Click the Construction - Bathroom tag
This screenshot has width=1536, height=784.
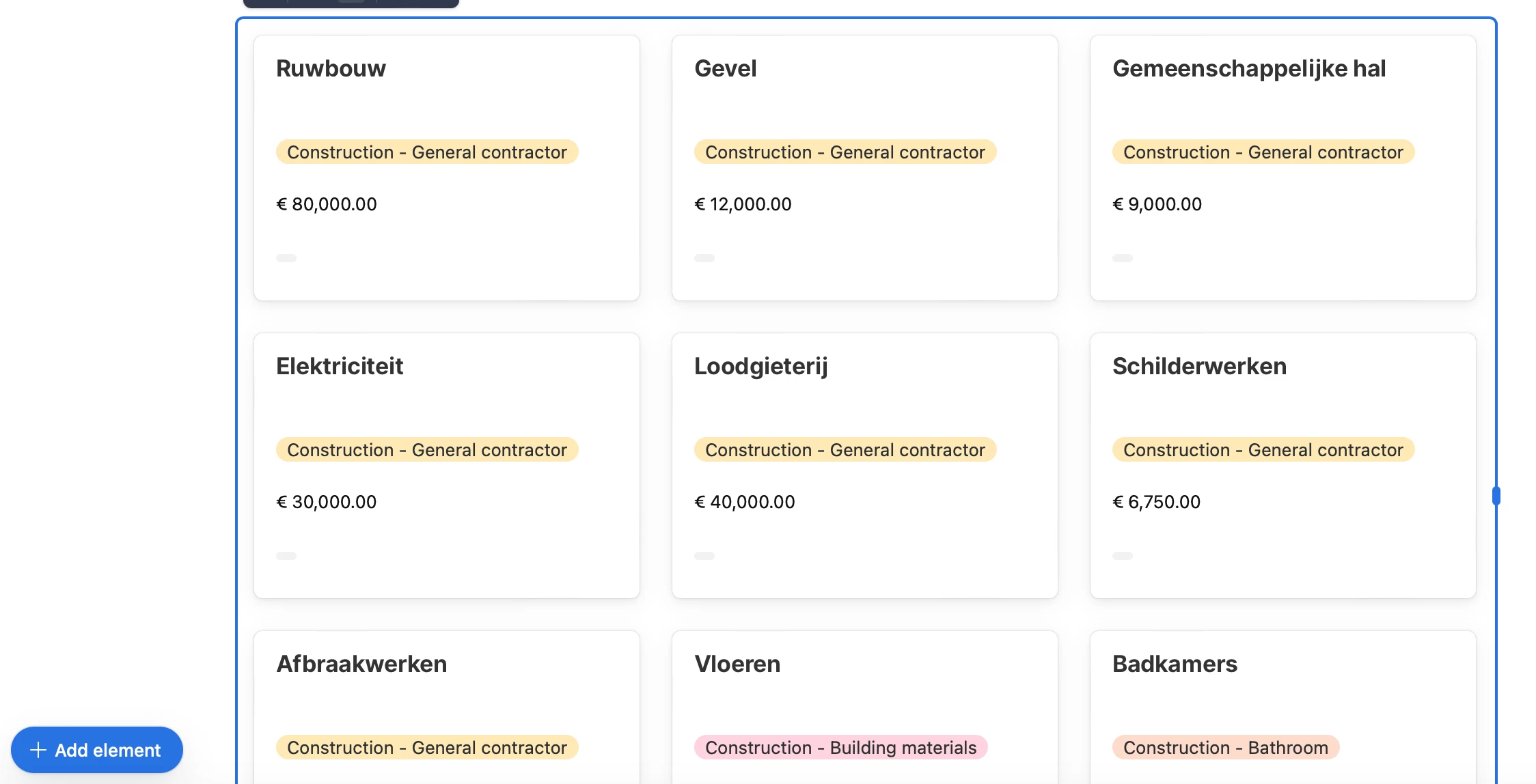click(x=1225, y=747)
